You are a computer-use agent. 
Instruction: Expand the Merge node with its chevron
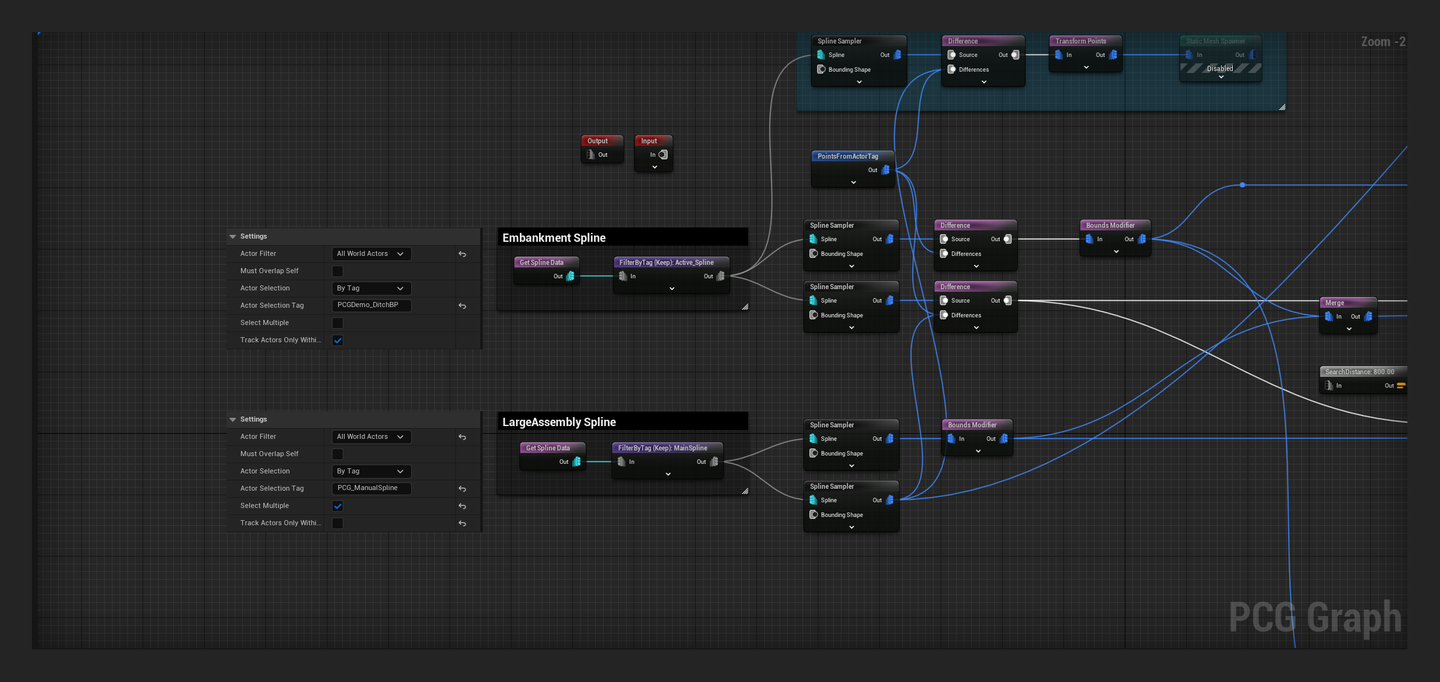[1348, 330]
